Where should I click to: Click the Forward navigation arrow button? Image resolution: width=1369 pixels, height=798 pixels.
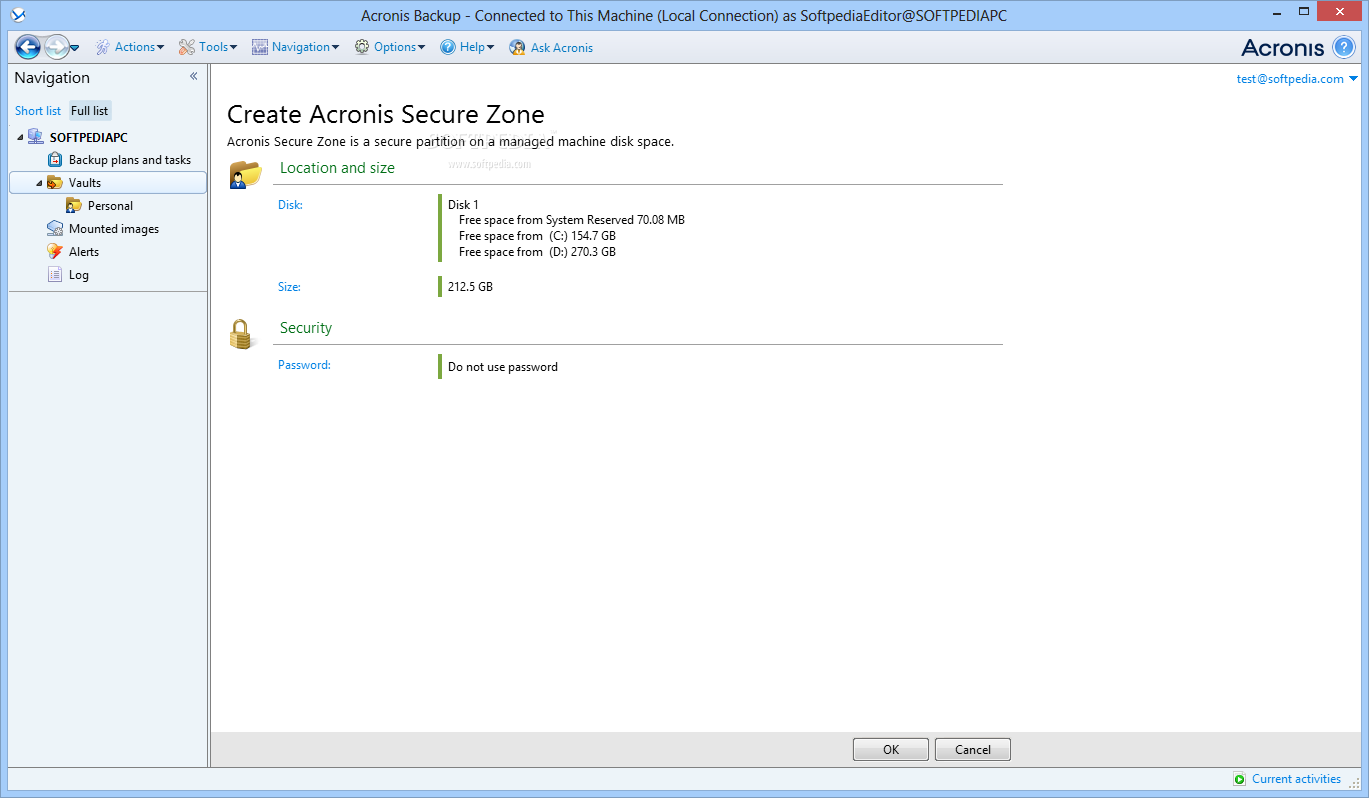56,47
